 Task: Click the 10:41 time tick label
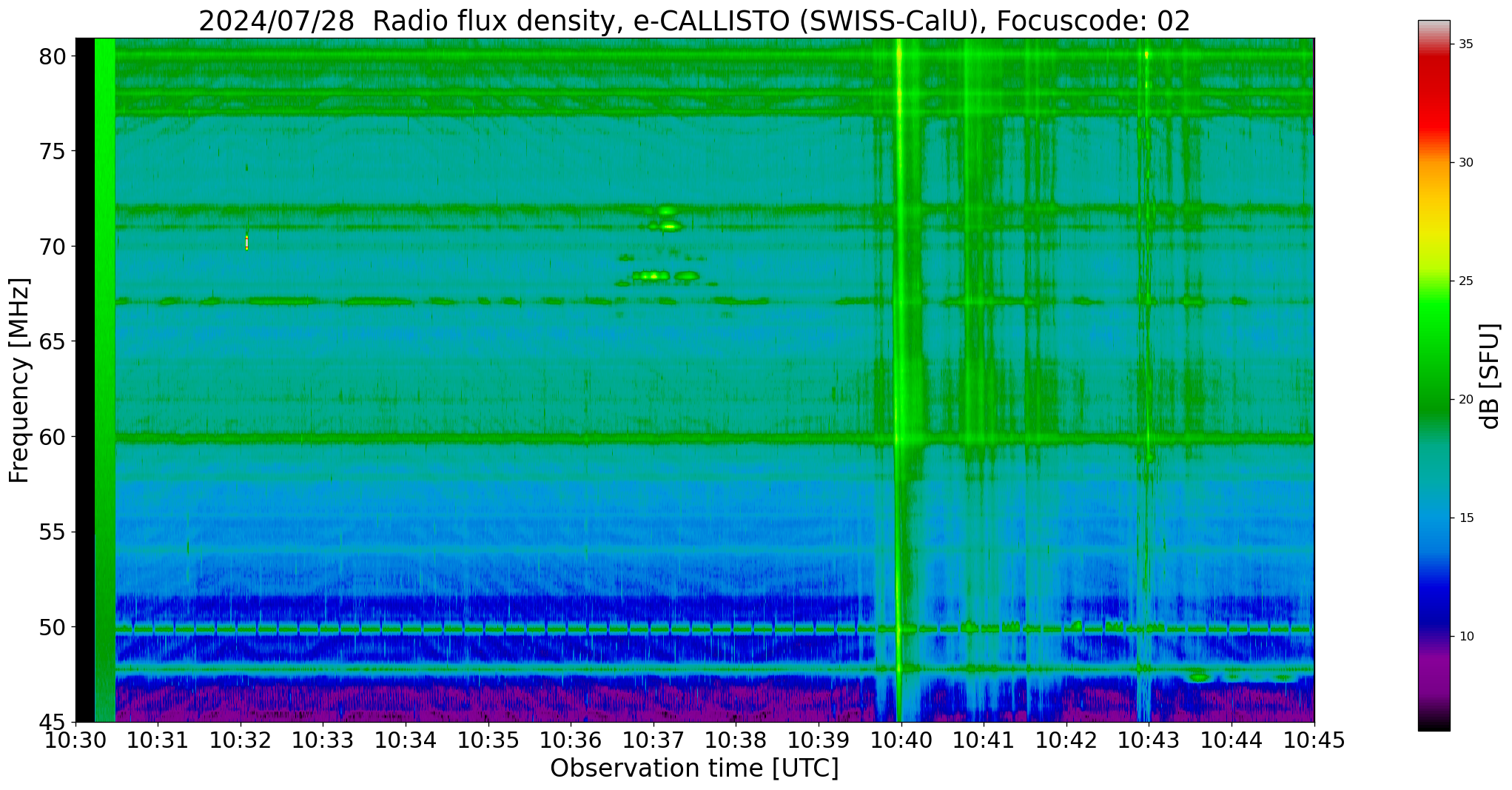[x=984, y=740]
